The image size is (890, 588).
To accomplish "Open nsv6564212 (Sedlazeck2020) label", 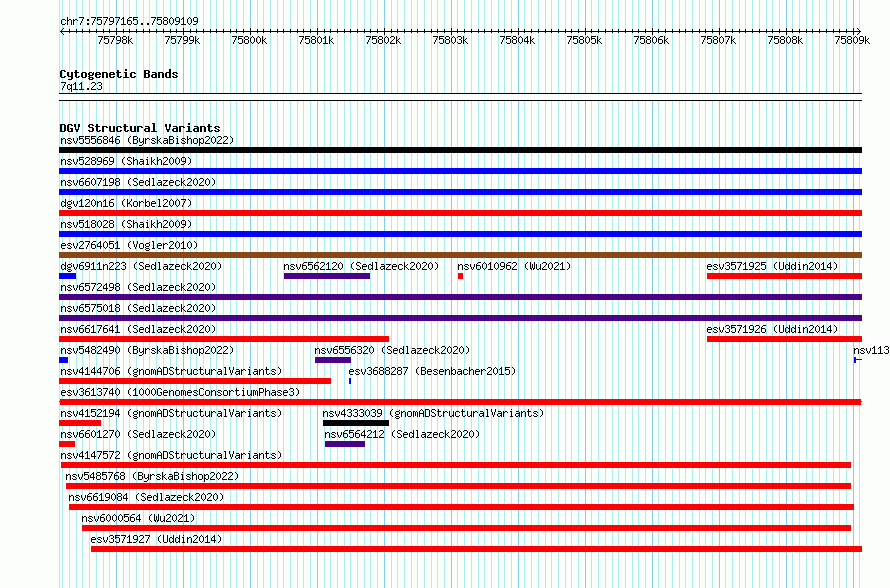I will [402, 434].
